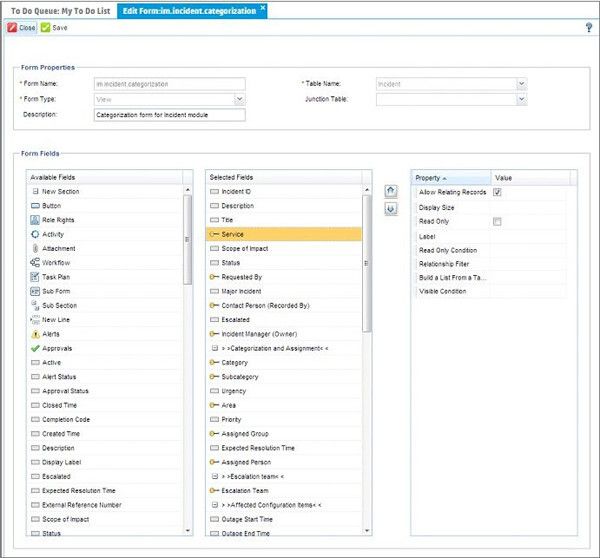Click key icon beside Contact Person (Recorded By)
Image resolution: width=600 pixels, height=558 pixels.
click(214, 305)
